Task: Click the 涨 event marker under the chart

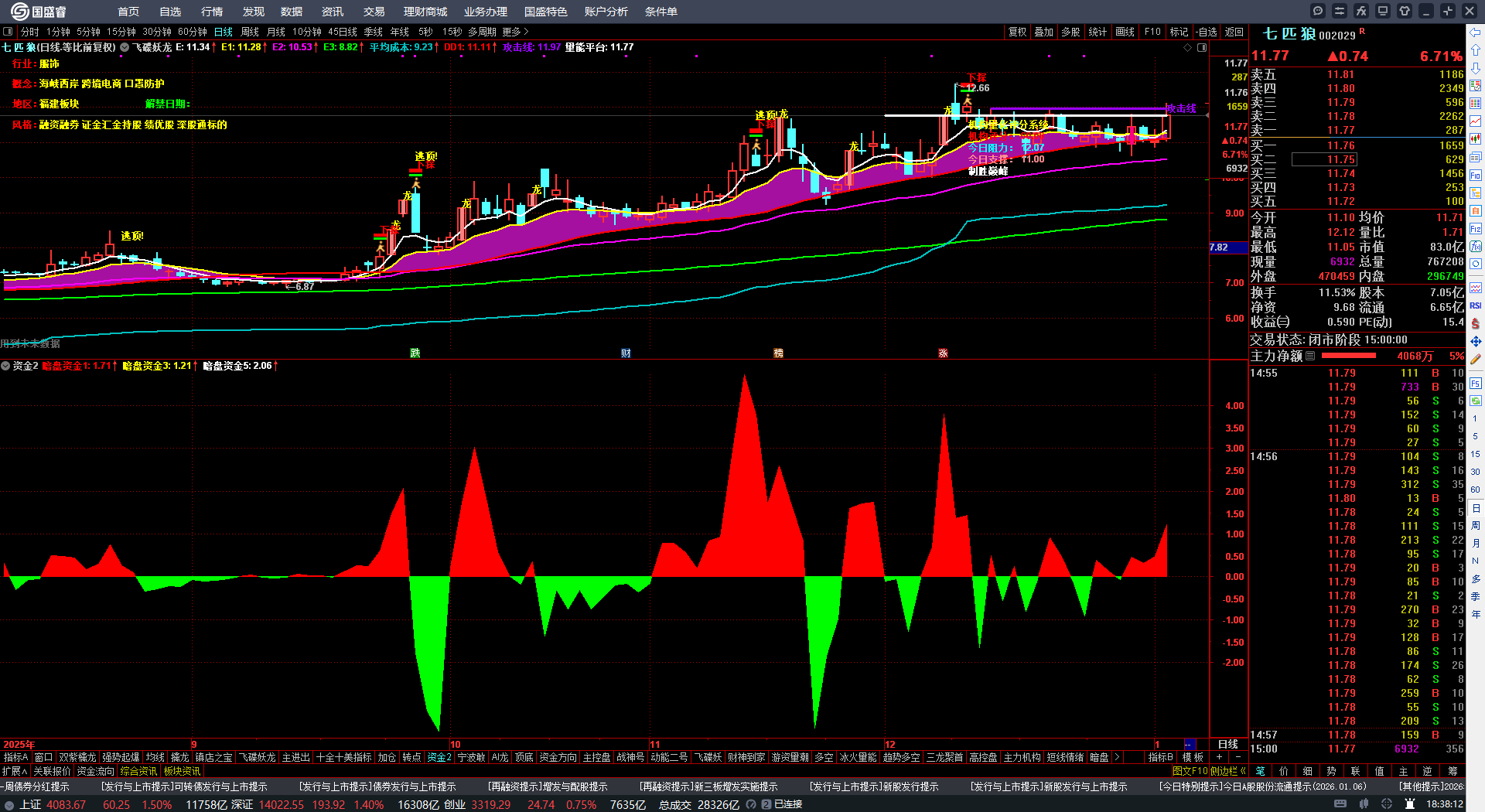Action: point(943,353)
